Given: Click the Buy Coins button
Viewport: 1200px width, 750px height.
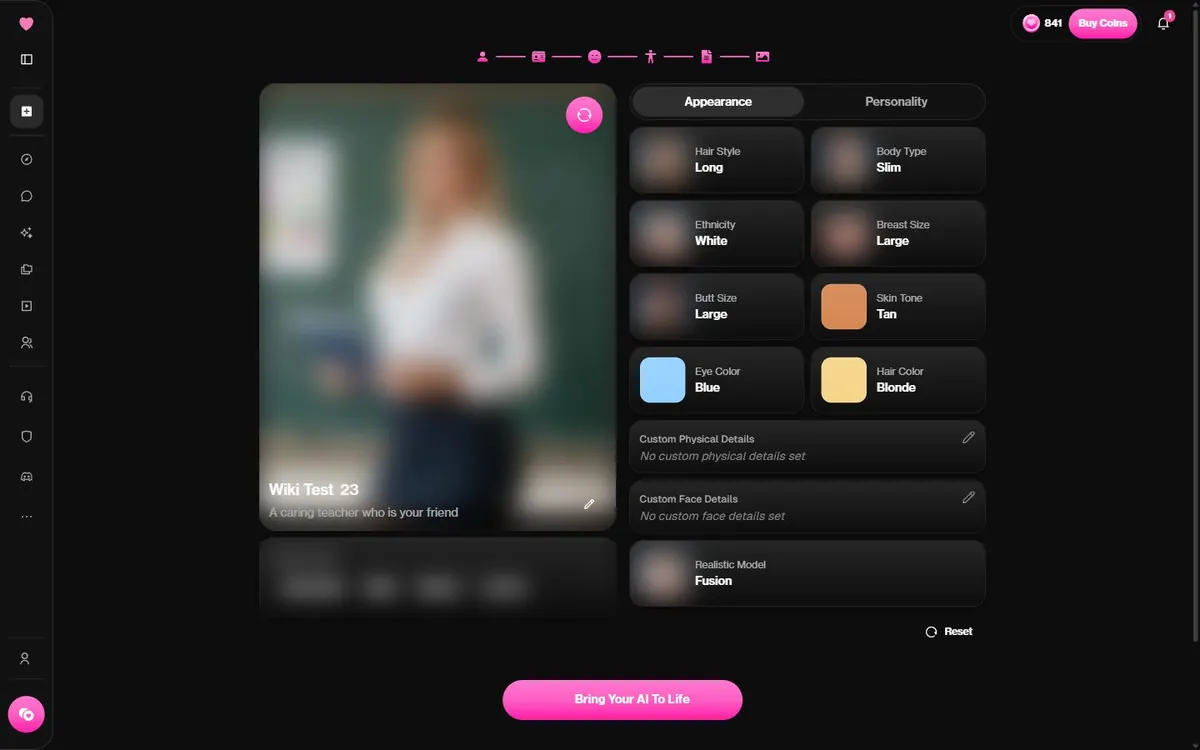Looking at the screenshot, I should pyautogui.click(x=1102, y=23).
